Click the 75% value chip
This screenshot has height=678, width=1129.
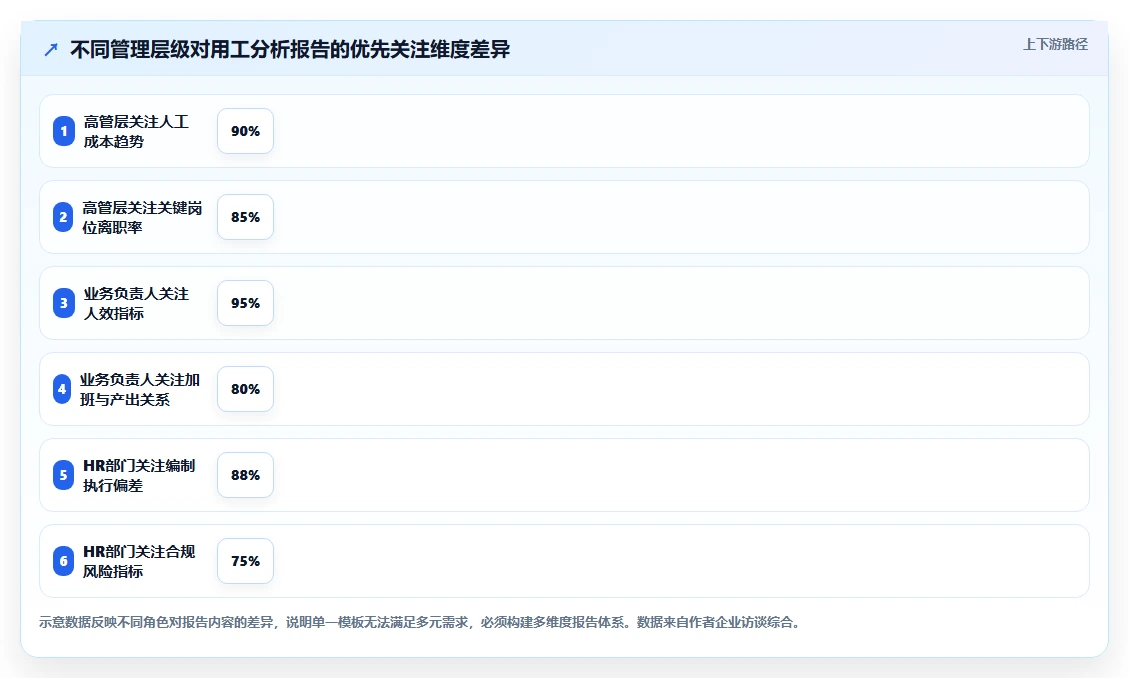coord(246,561)
